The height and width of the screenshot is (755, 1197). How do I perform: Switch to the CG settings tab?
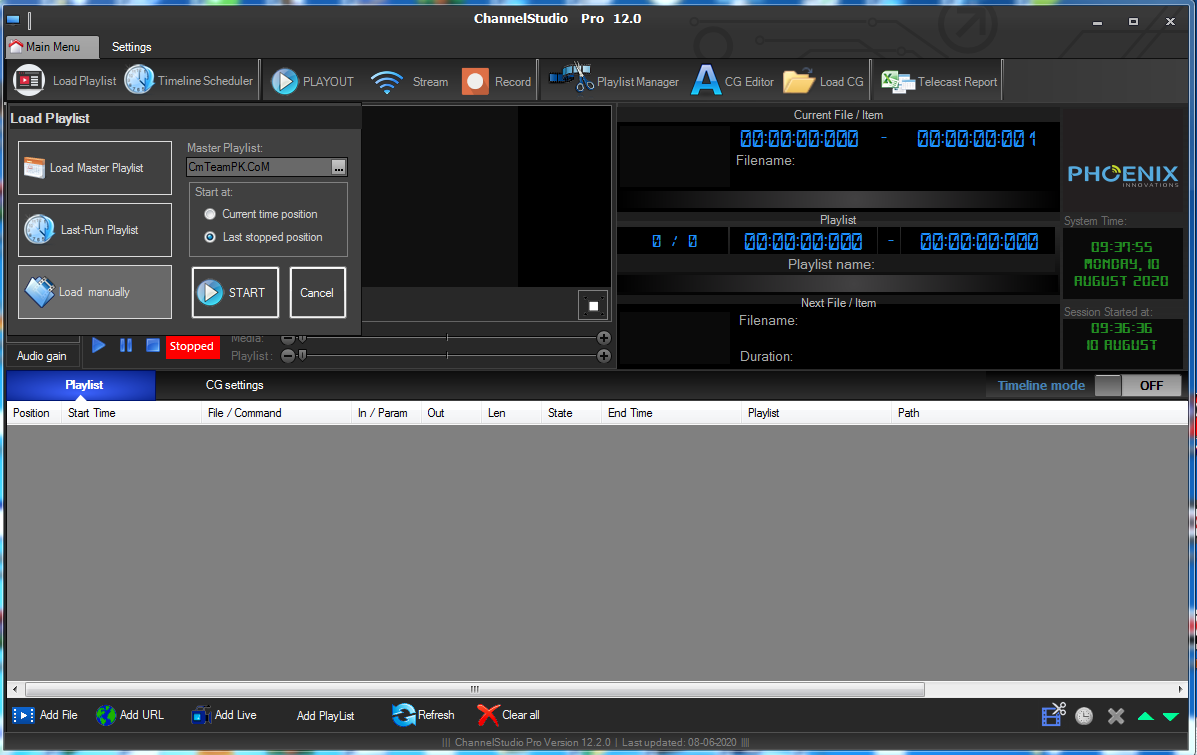[x=234, y=385]
